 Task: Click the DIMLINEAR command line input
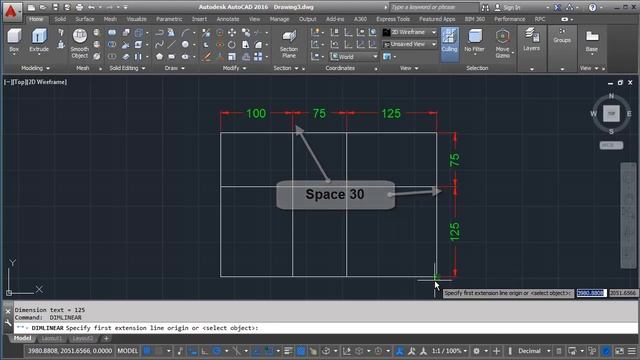pos(325,328)
